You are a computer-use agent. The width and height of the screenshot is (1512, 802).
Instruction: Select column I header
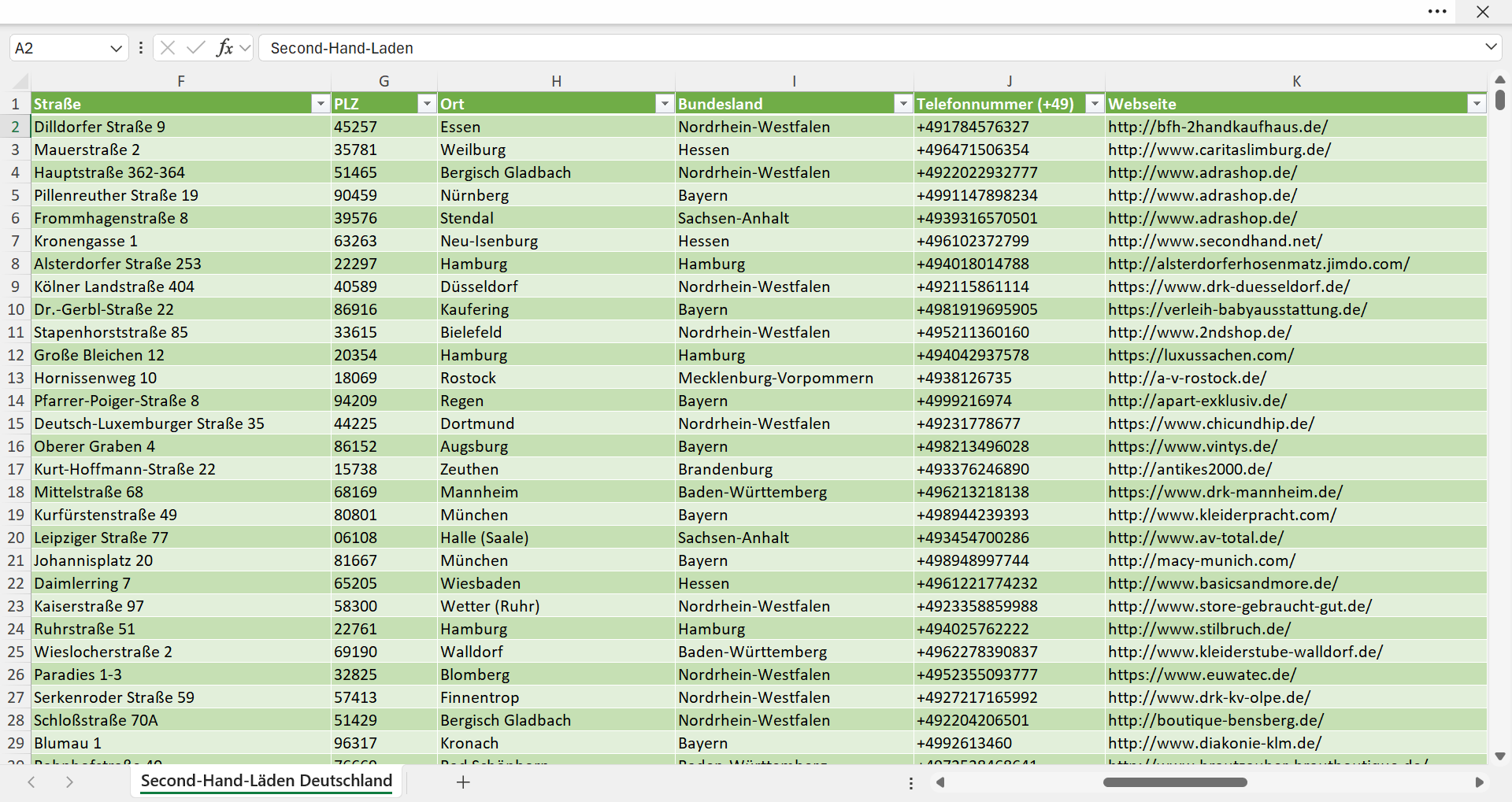click(795, 81)
